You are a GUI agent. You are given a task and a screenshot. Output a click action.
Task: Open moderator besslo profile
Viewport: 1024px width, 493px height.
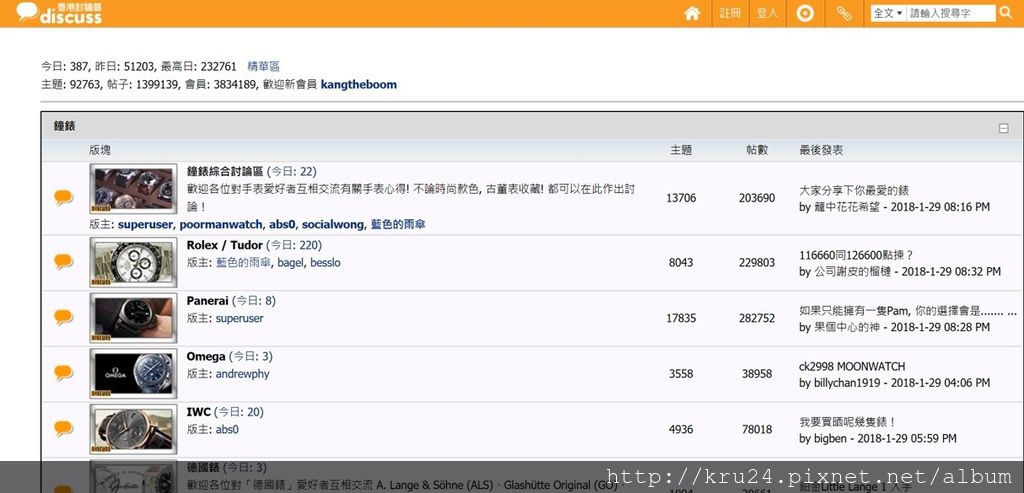(325, 262)
